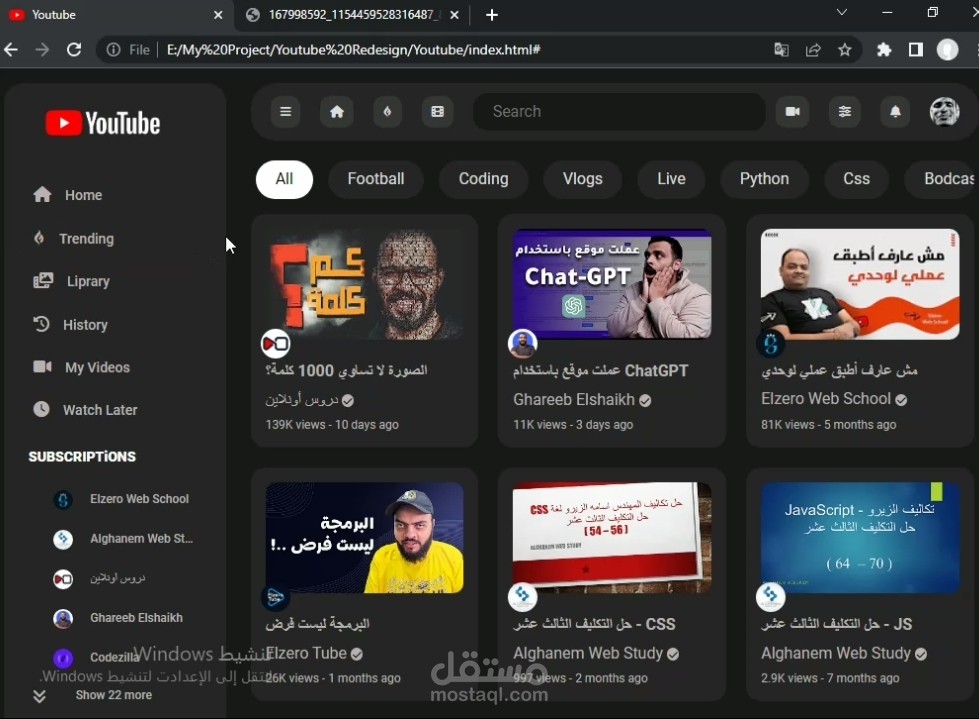The image size is (979, 719).
Task: Click the Liprary photos icon in sidebar
Action: 43,281
